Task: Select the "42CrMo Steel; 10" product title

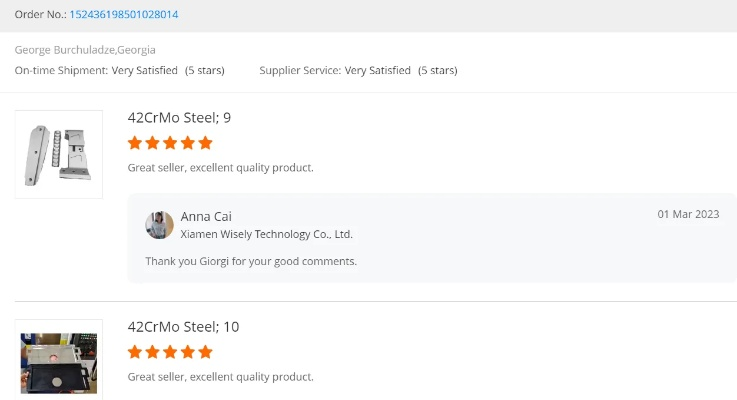Action: (183, 327)
